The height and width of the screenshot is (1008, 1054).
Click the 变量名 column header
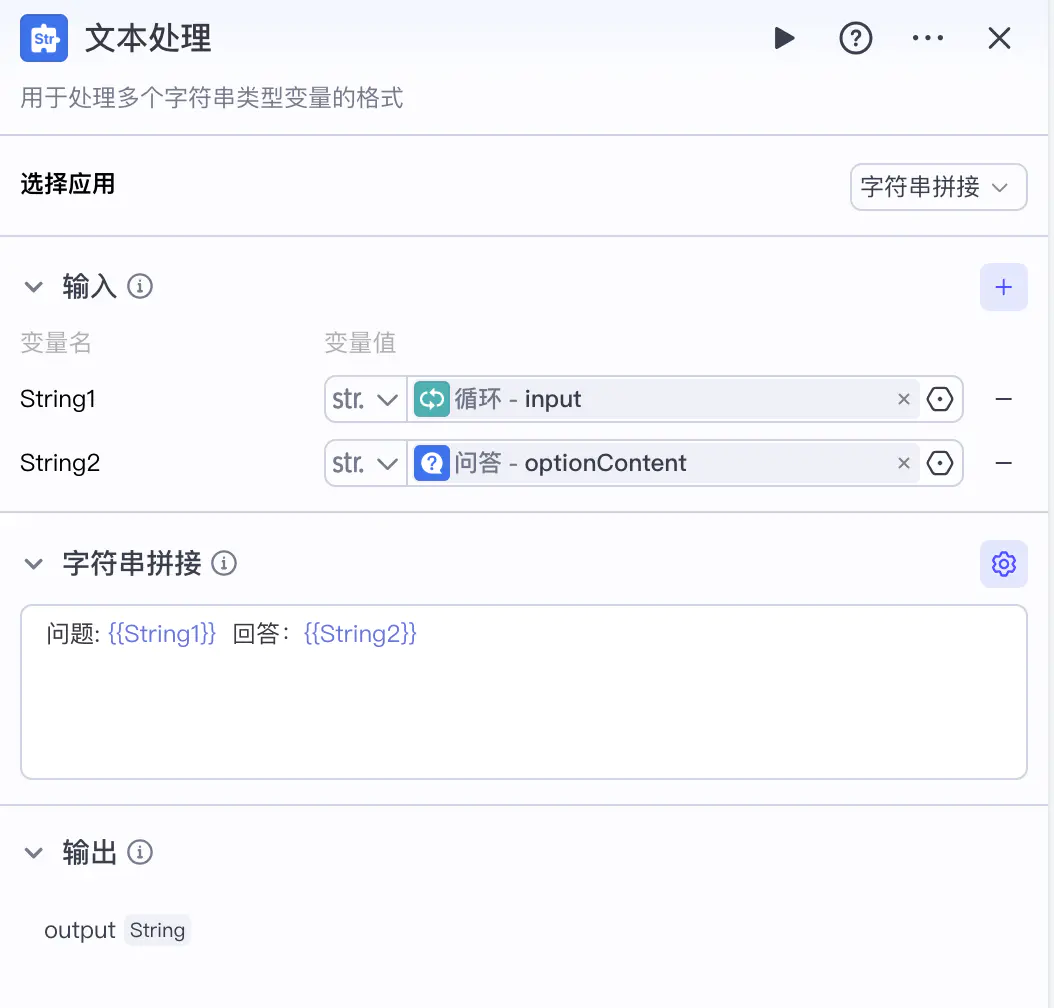tap(56, 343)
